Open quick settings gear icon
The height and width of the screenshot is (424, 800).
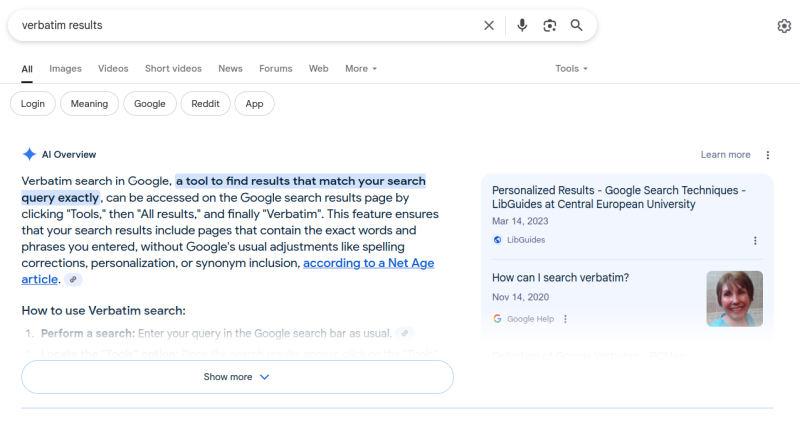784,26
